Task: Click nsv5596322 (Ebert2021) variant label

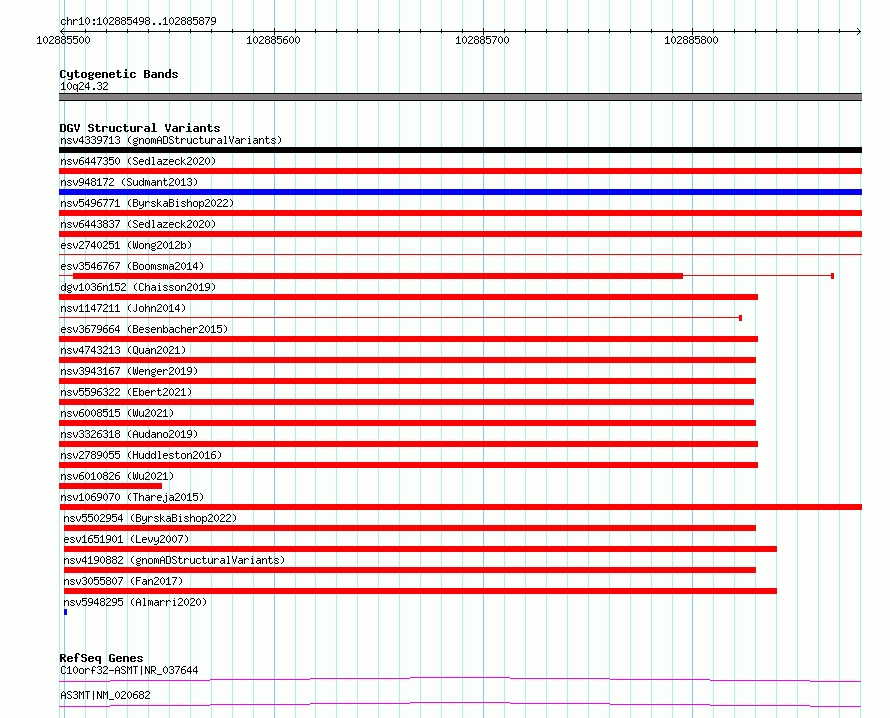Action: 126,392
